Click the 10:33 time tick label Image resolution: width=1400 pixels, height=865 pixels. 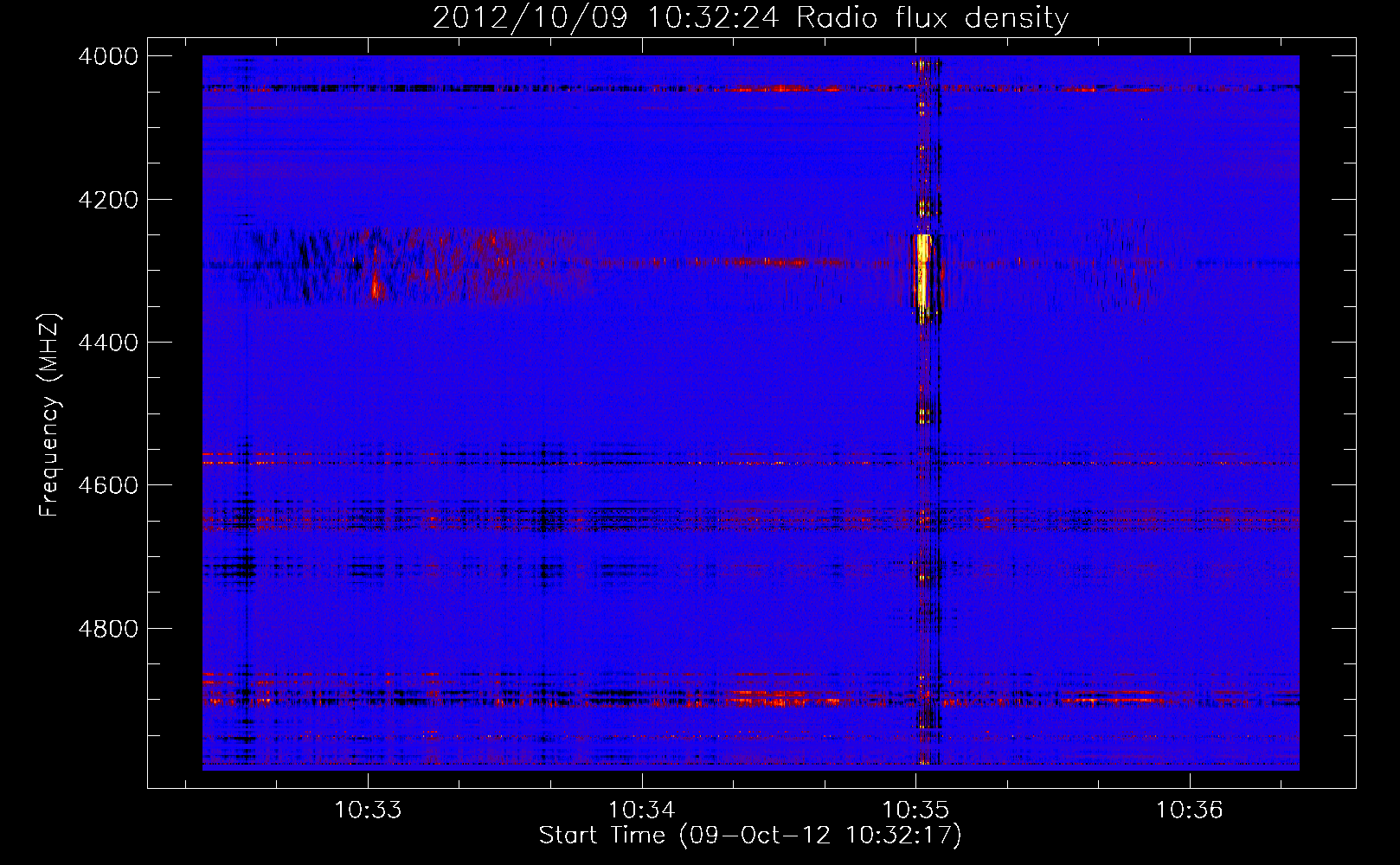(x=369, y=811)
